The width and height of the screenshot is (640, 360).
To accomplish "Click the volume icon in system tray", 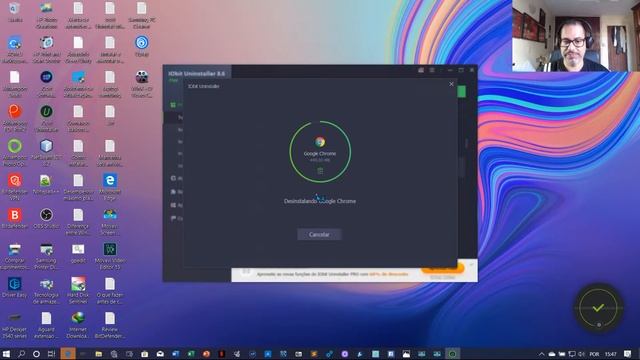I will click(581, 354).
